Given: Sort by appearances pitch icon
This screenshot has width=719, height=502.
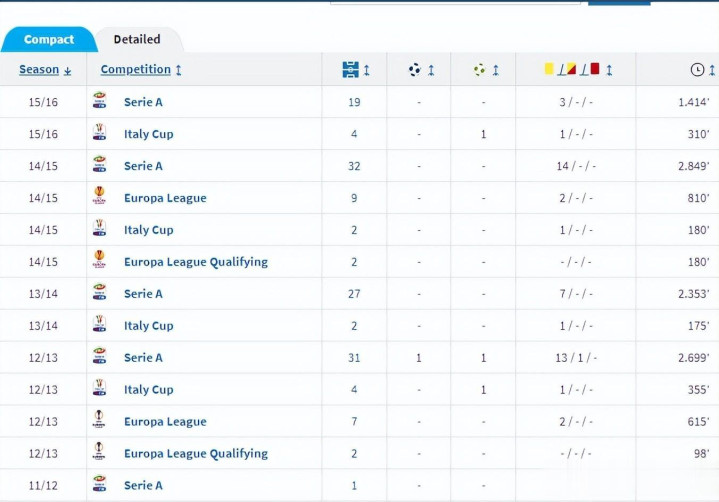Looking at the screenshot, I should (x=351, y=70).
